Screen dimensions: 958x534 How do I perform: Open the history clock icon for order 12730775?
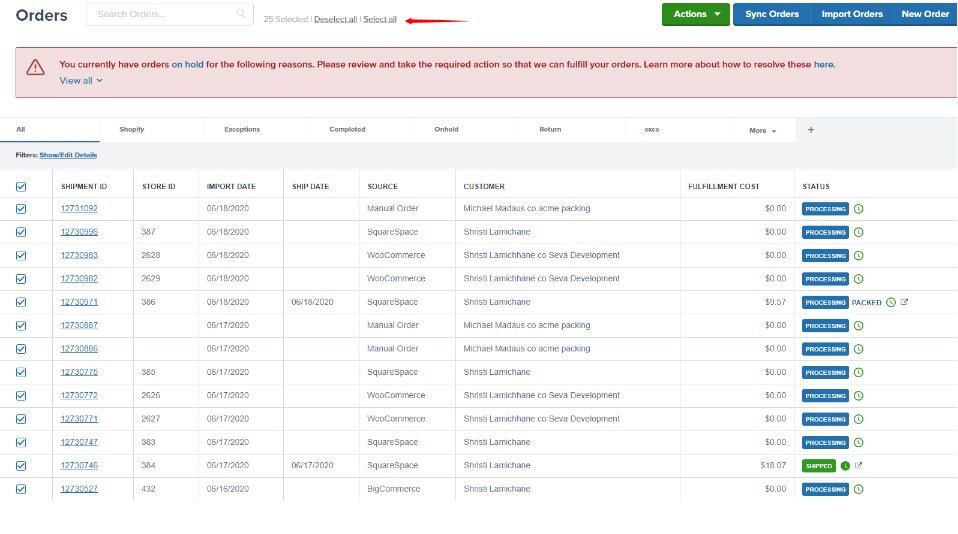click(858, 373)
